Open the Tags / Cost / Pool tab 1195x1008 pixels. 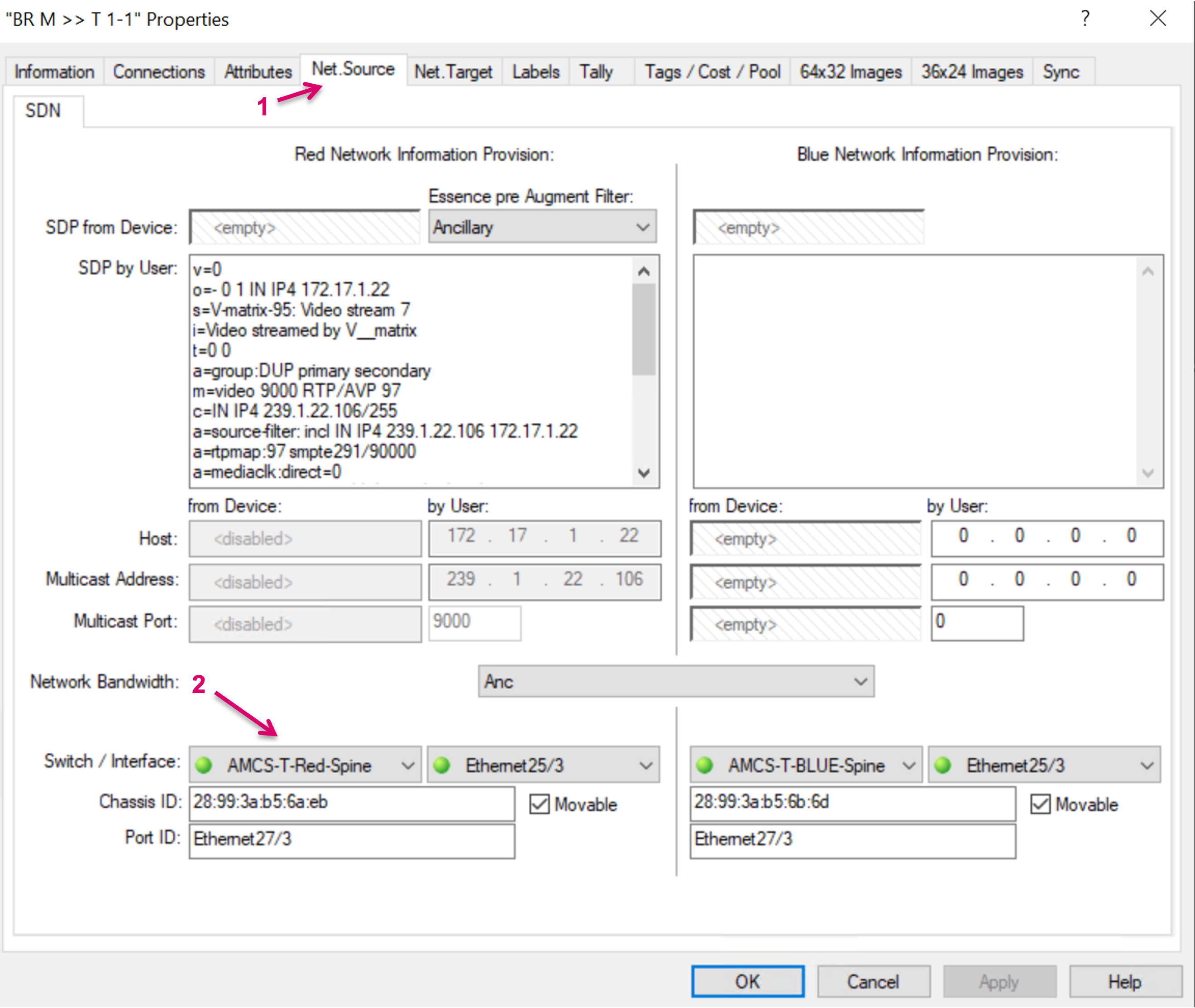point(712,72)
